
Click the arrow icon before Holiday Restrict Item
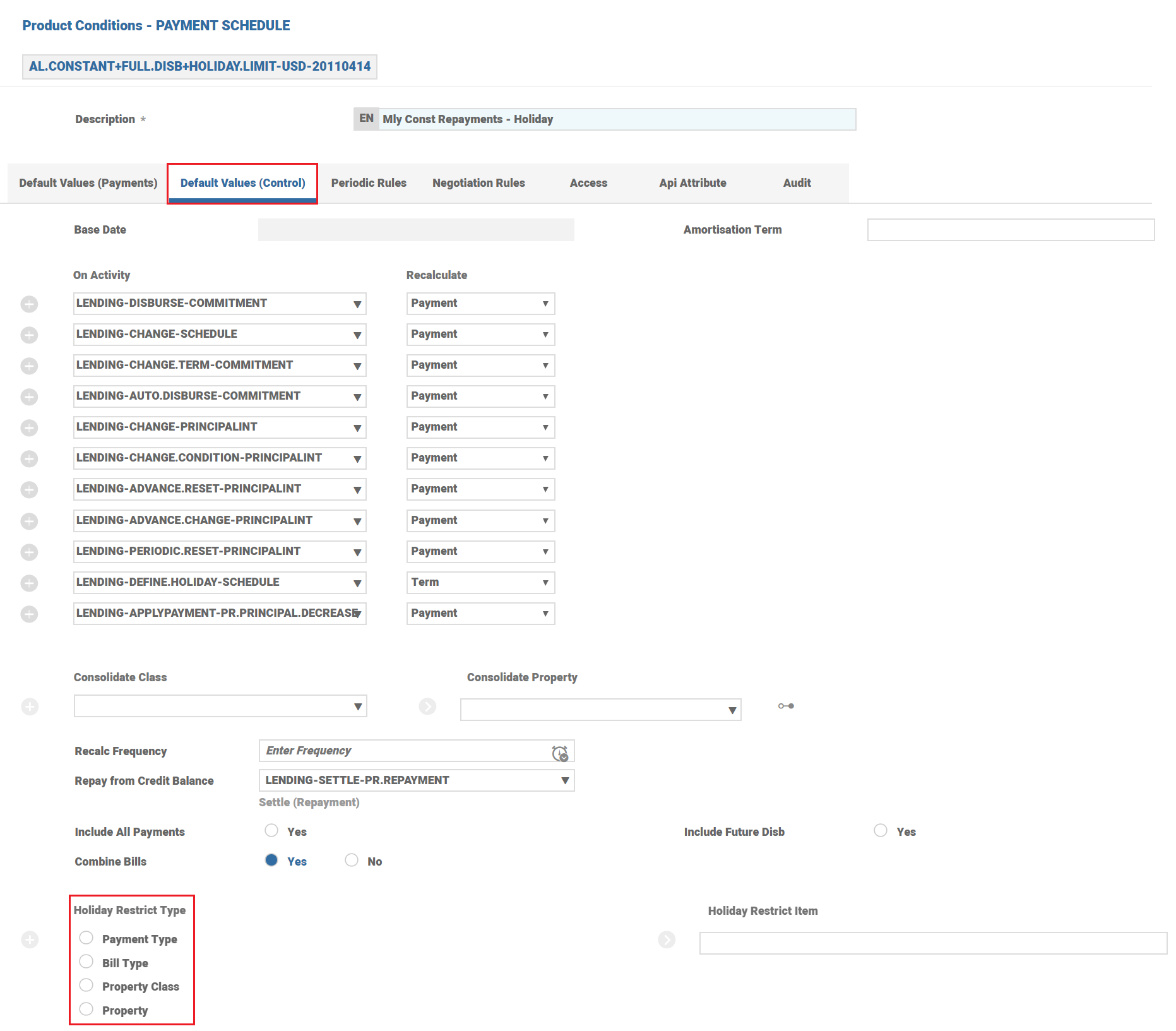667,940
